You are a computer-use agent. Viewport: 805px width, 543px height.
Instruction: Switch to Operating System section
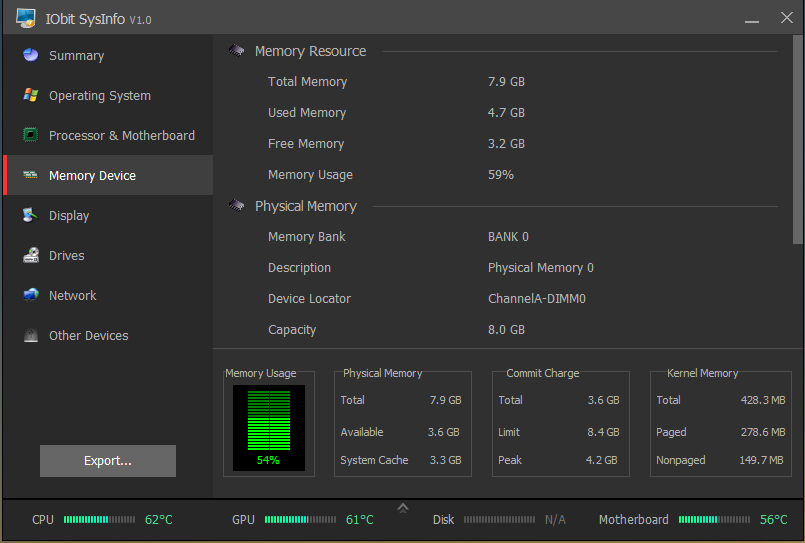point(108,95)
